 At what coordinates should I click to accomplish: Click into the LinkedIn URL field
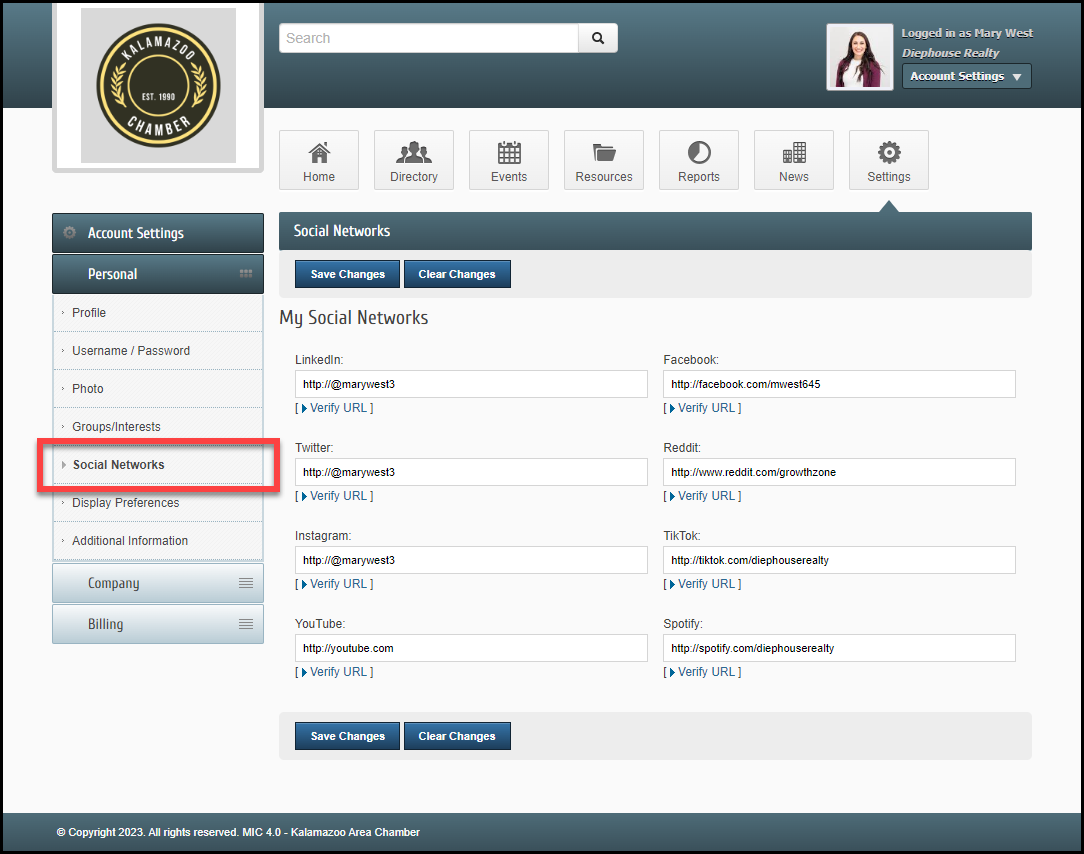pyautogui.click(x=471, y=384)
